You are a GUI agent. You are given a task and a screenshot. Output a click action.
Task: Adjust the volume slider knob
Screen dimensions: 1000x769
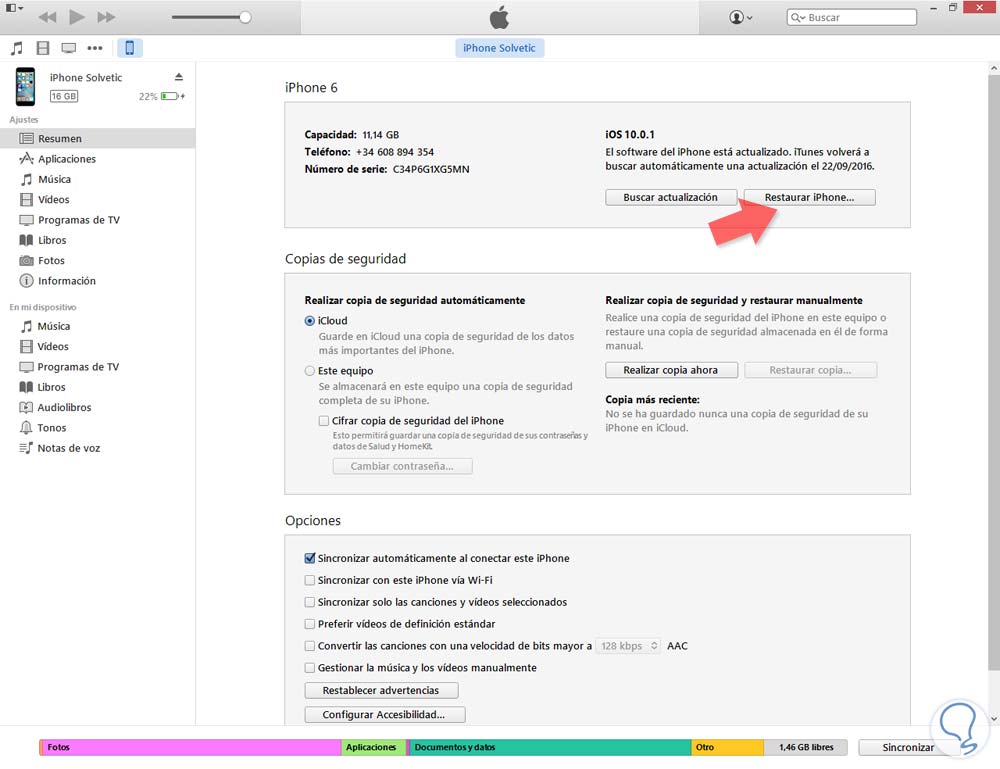(245, 17)
